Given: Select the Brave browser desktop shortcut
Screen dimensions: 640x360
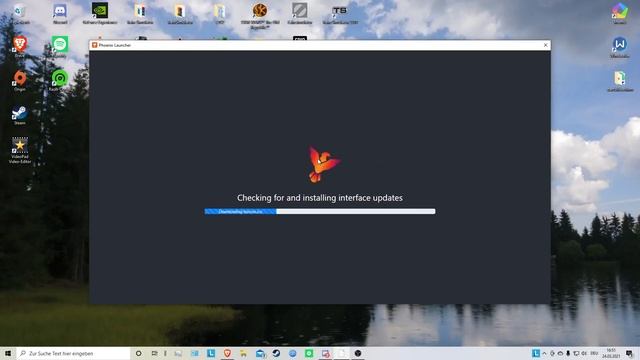Looking at the screenshot, I should (x=20, y=46).
